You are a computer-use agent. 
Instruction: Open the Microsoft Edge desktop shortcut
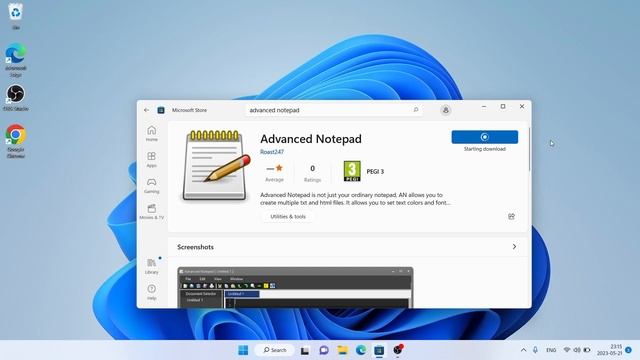click(x=16, y=60)
